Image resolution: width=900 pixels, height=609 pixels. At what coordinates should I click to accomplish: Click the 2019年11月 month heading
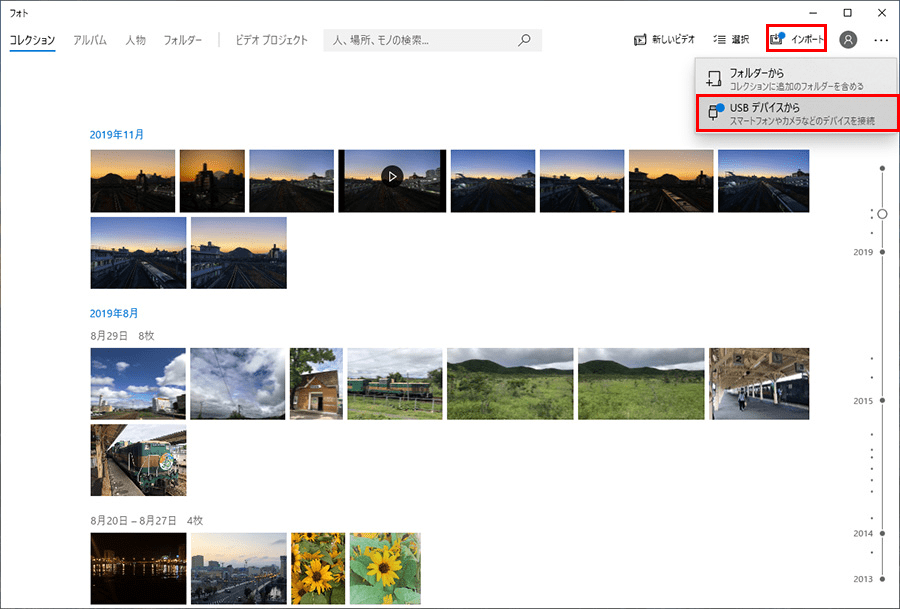117,135
